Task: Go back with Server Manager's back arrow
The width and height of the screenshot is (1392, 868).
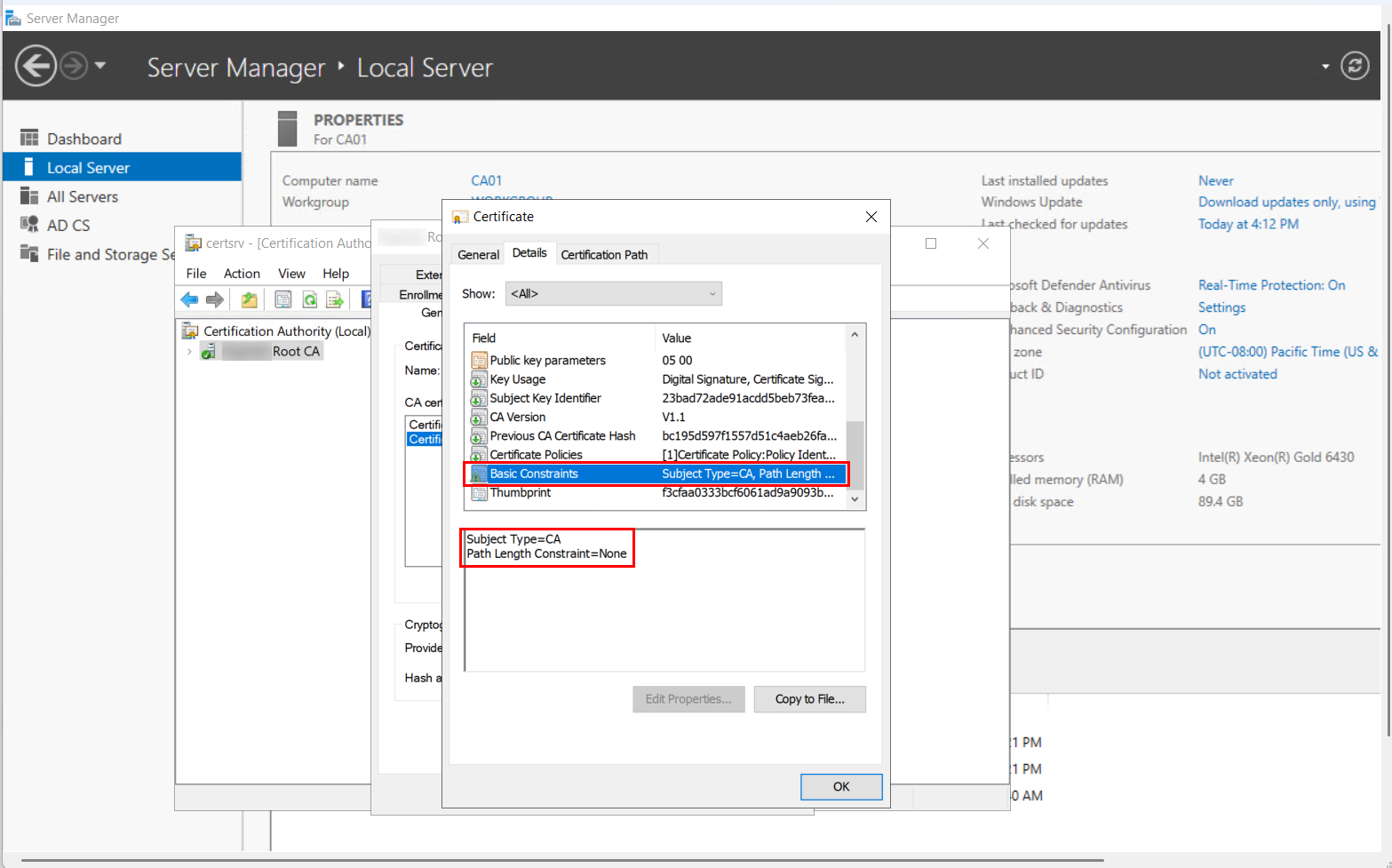Action: click(36, 66)
